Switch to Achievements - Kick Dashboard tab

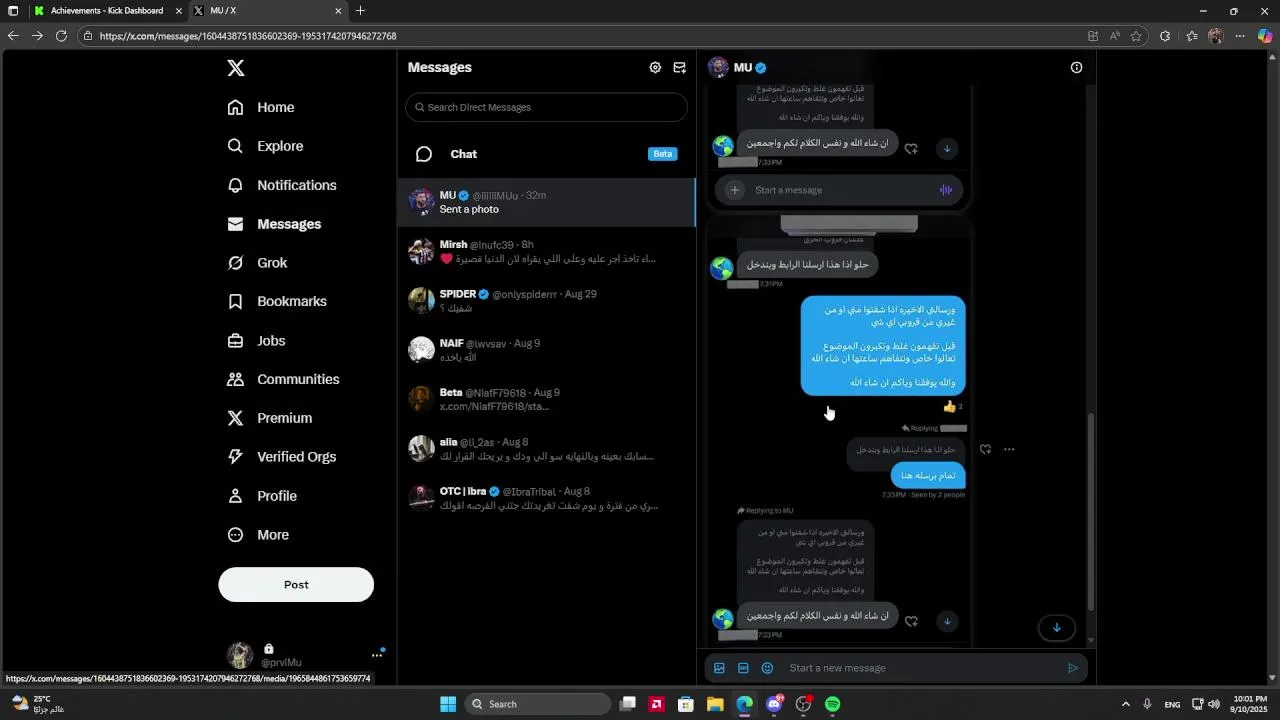pos(107,11)
